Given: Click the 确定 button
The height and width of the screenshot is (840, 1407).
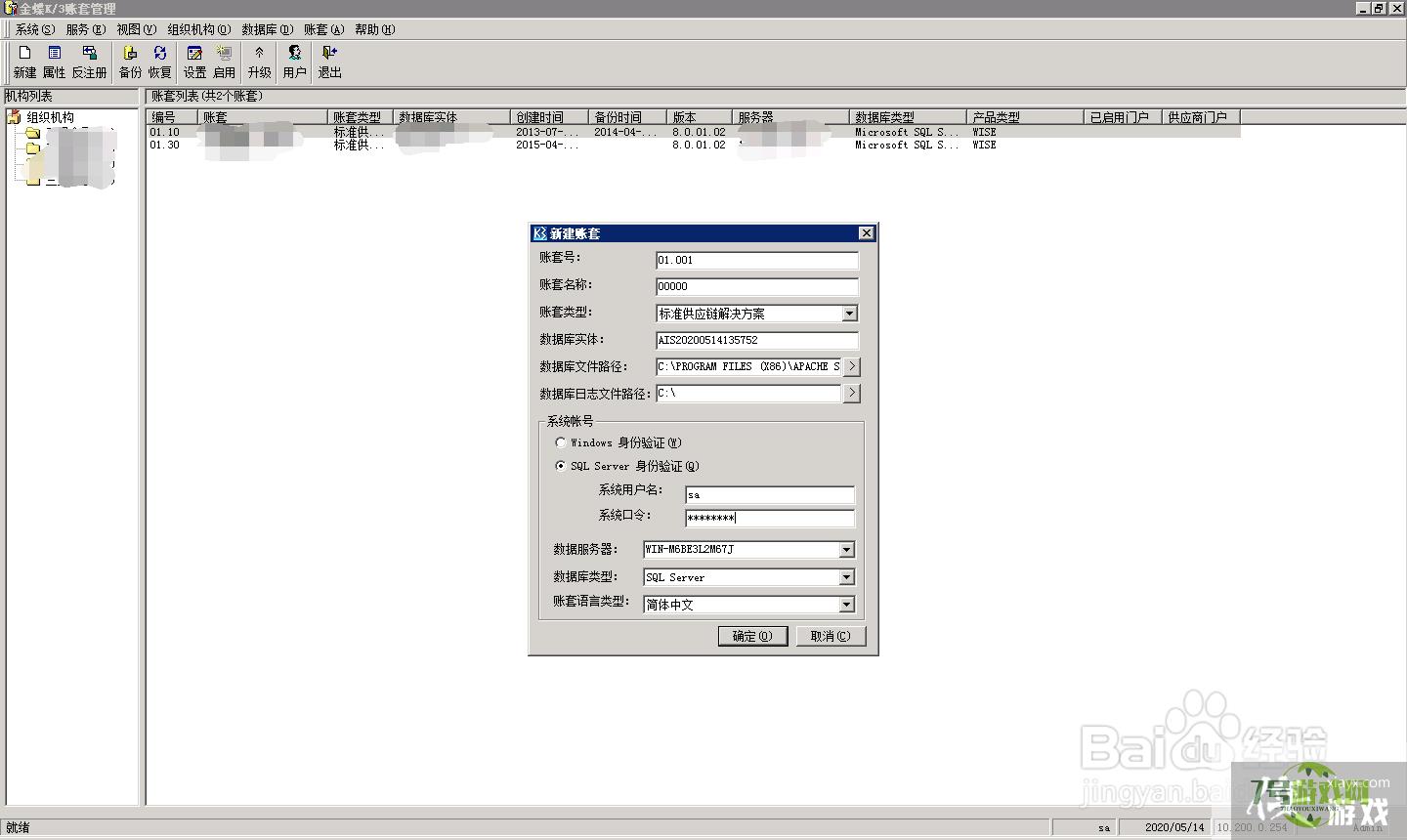Looking at the screenshot, I should click(752, 636).
